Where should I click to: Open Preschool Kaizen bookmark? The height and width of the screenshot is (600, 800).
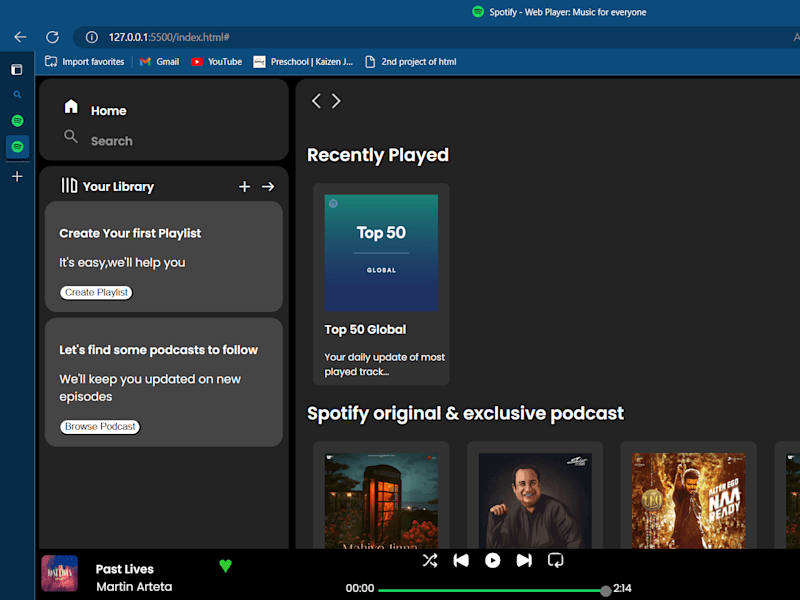click(303, 62)
